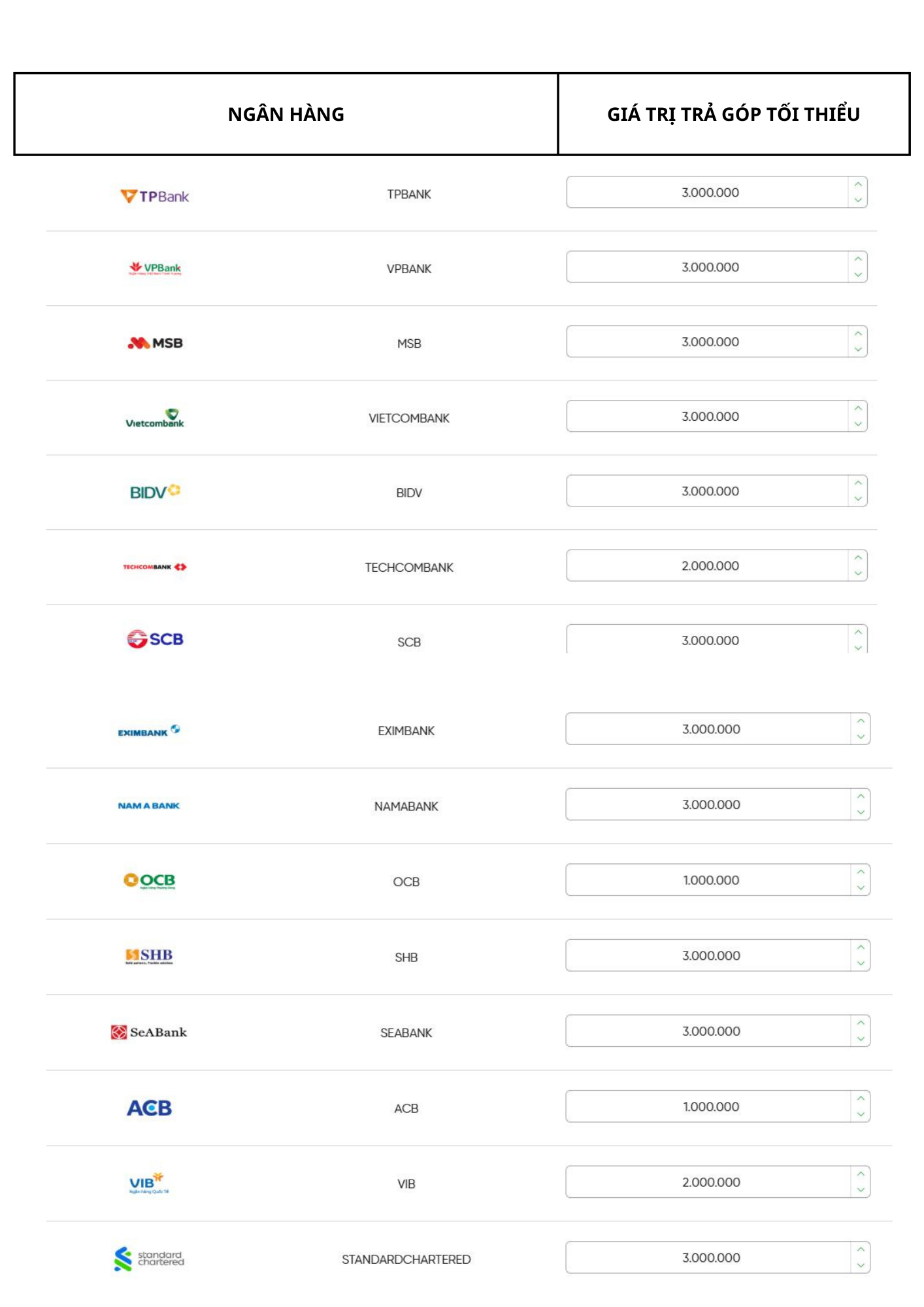Increase VIB minimum installment value
Screen dimensions: 924x1307
[861, 1174]
